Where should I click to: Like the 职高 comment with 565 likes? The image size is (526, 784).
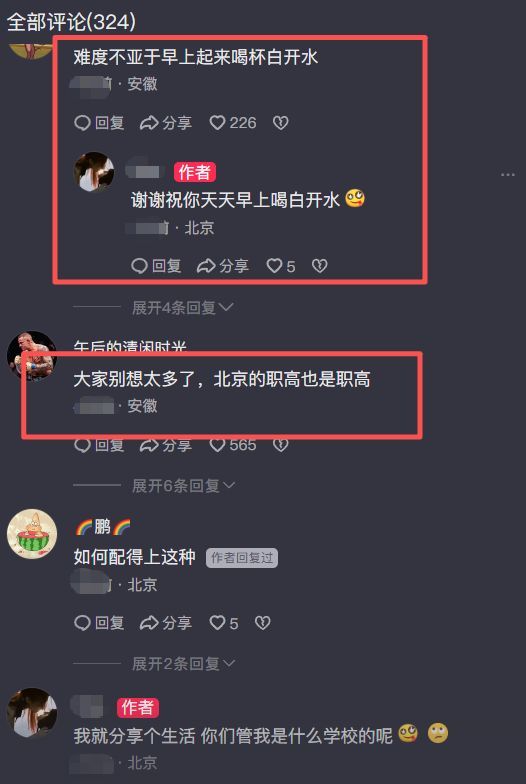pos(232,444)
